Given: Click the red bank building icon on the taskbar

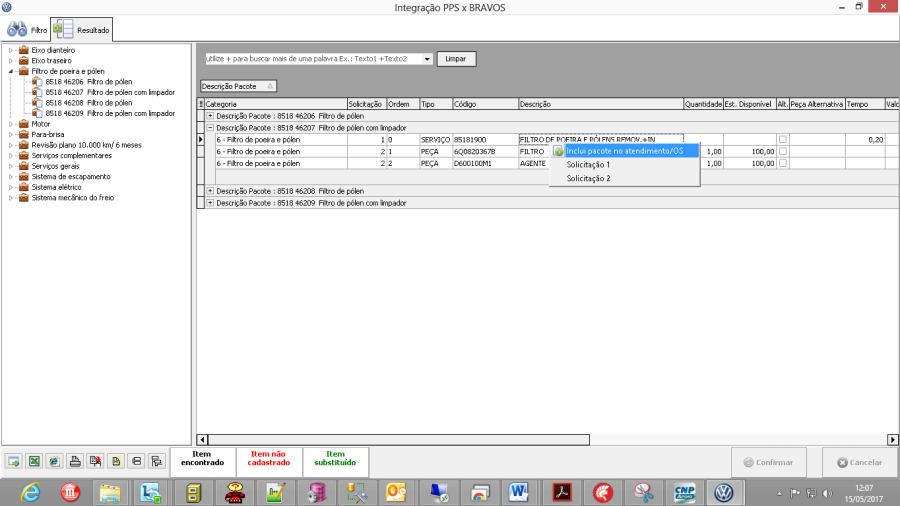Looking at the screenshot, I should click(x=70, y=492).
